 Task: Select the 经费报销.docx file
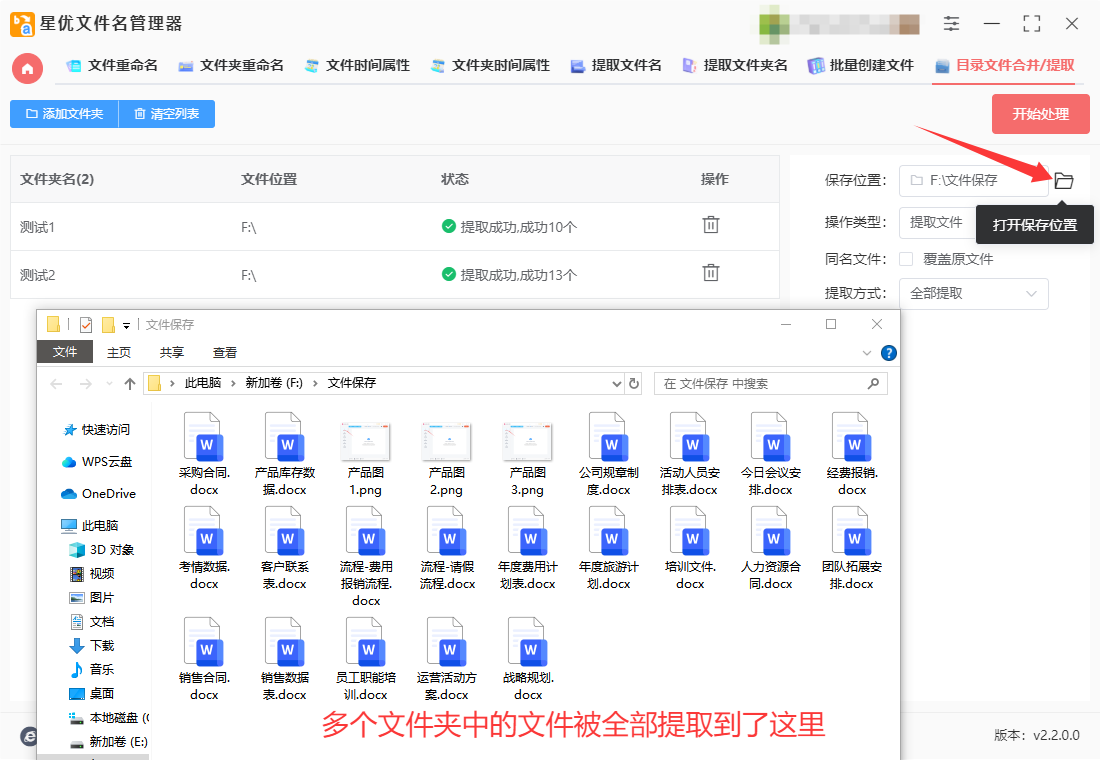coord(852,454)
